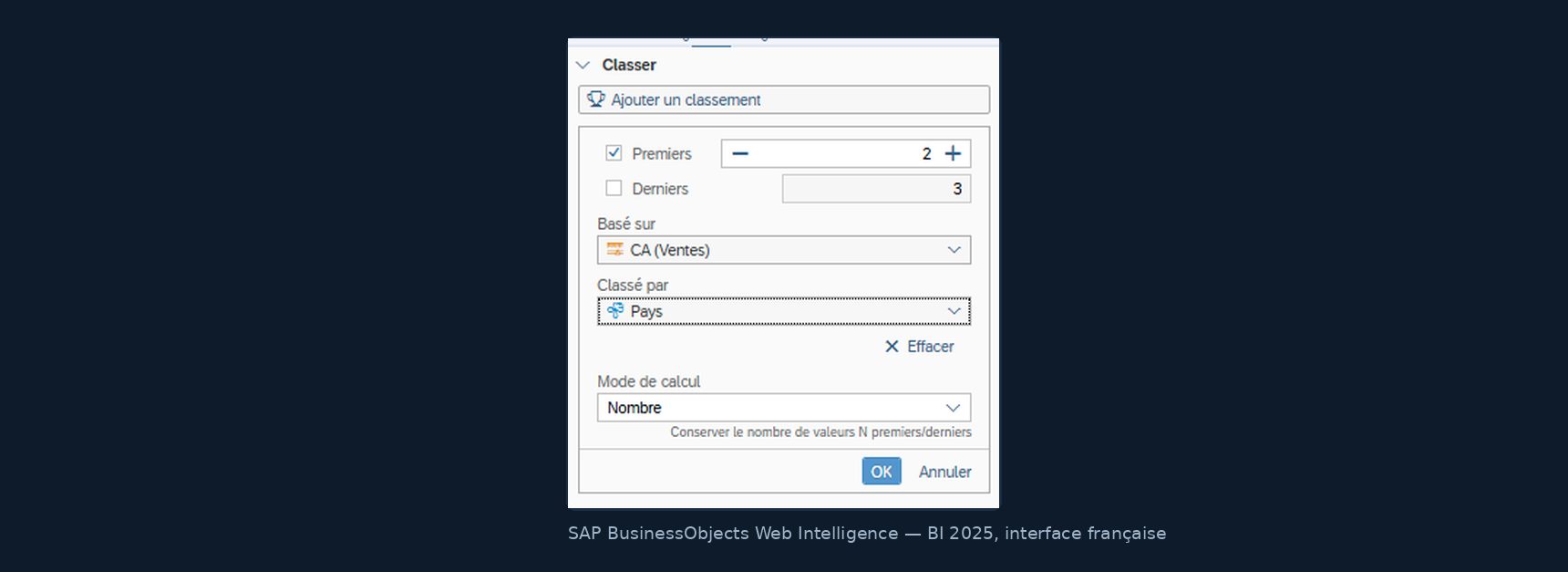This screenshot has height=572, width=1568.
Task: Collapse the Classer section chevron
Action: (583, 66)
